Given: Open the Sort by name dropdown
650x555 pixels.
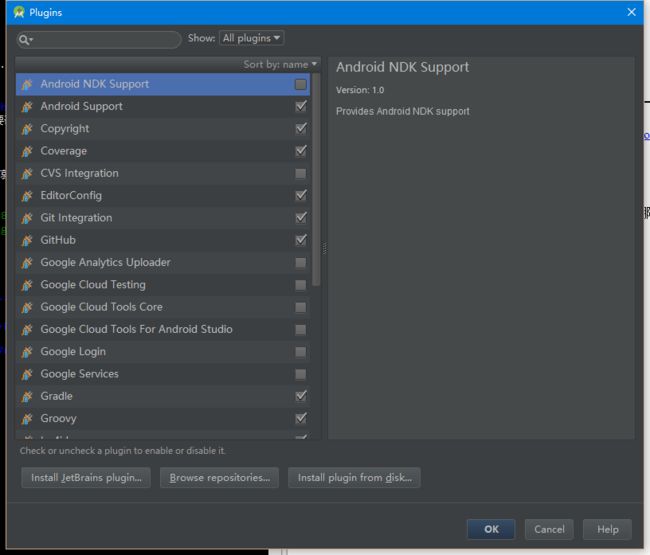Looking at the screenshot, I should (280, 65).
